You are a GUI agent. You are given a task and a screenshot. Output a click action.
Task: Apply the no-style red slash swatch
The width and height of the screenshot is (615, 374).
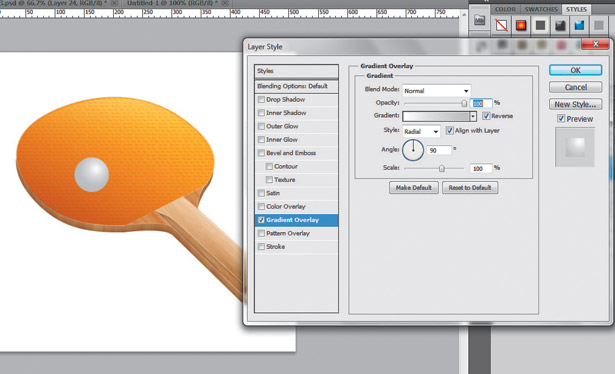[x=501, y=26]
